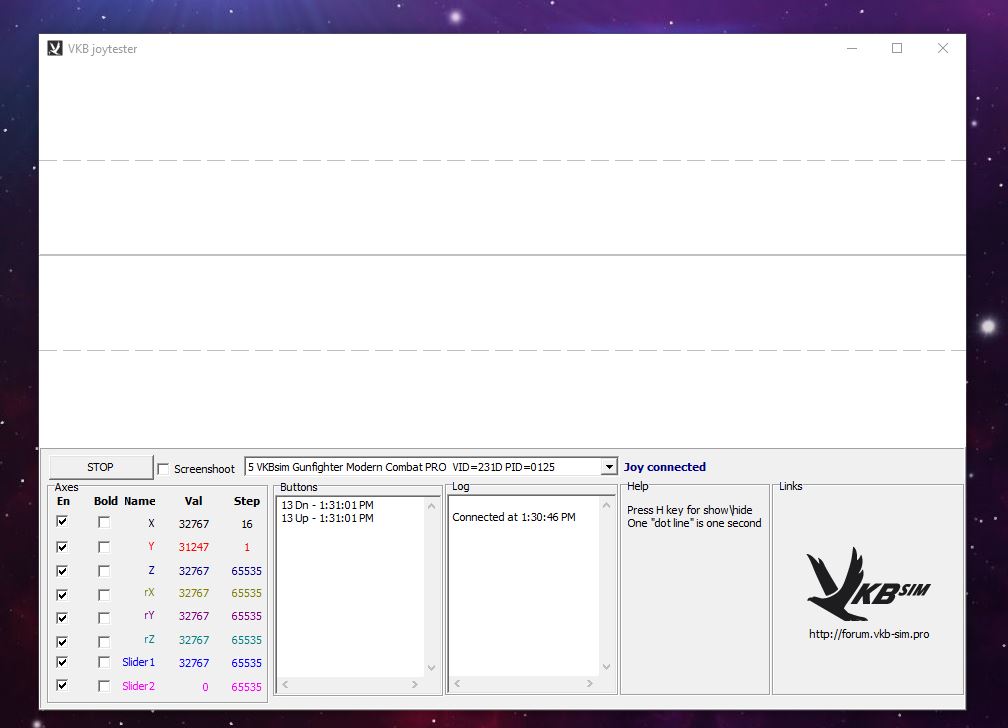Disable the Y axis En checkbox
Image resolution: width=1008 pixels, height=728 pixels.
[62, 547]
